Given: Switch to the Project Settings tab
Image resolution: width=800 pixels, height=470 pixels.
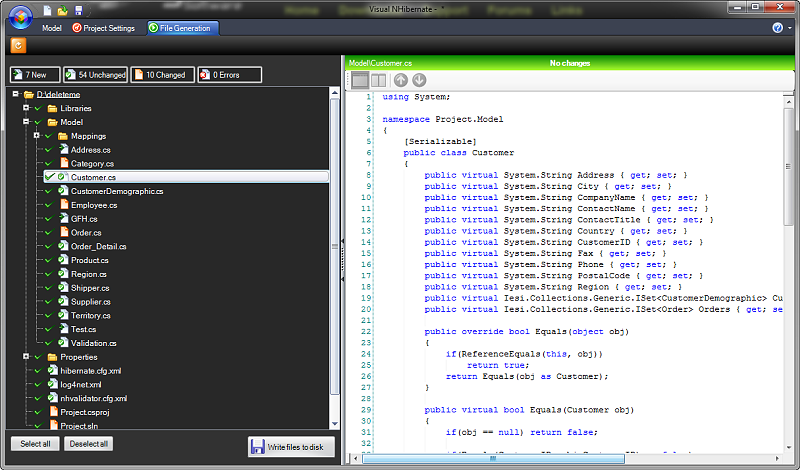Looking at the screenshot, I should 103,28.
